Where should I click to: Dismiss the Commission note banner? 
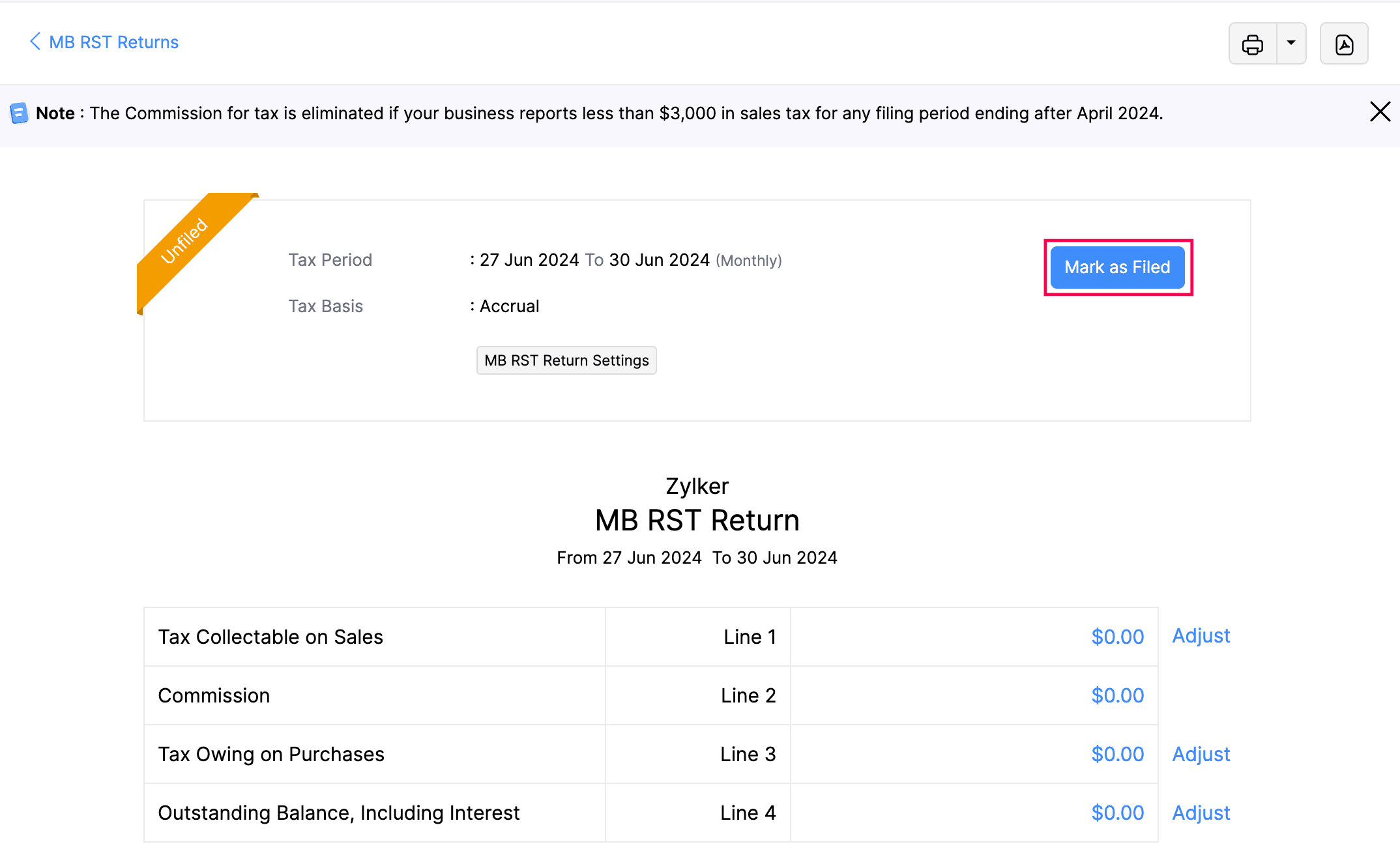click(x=1380, y=111)
